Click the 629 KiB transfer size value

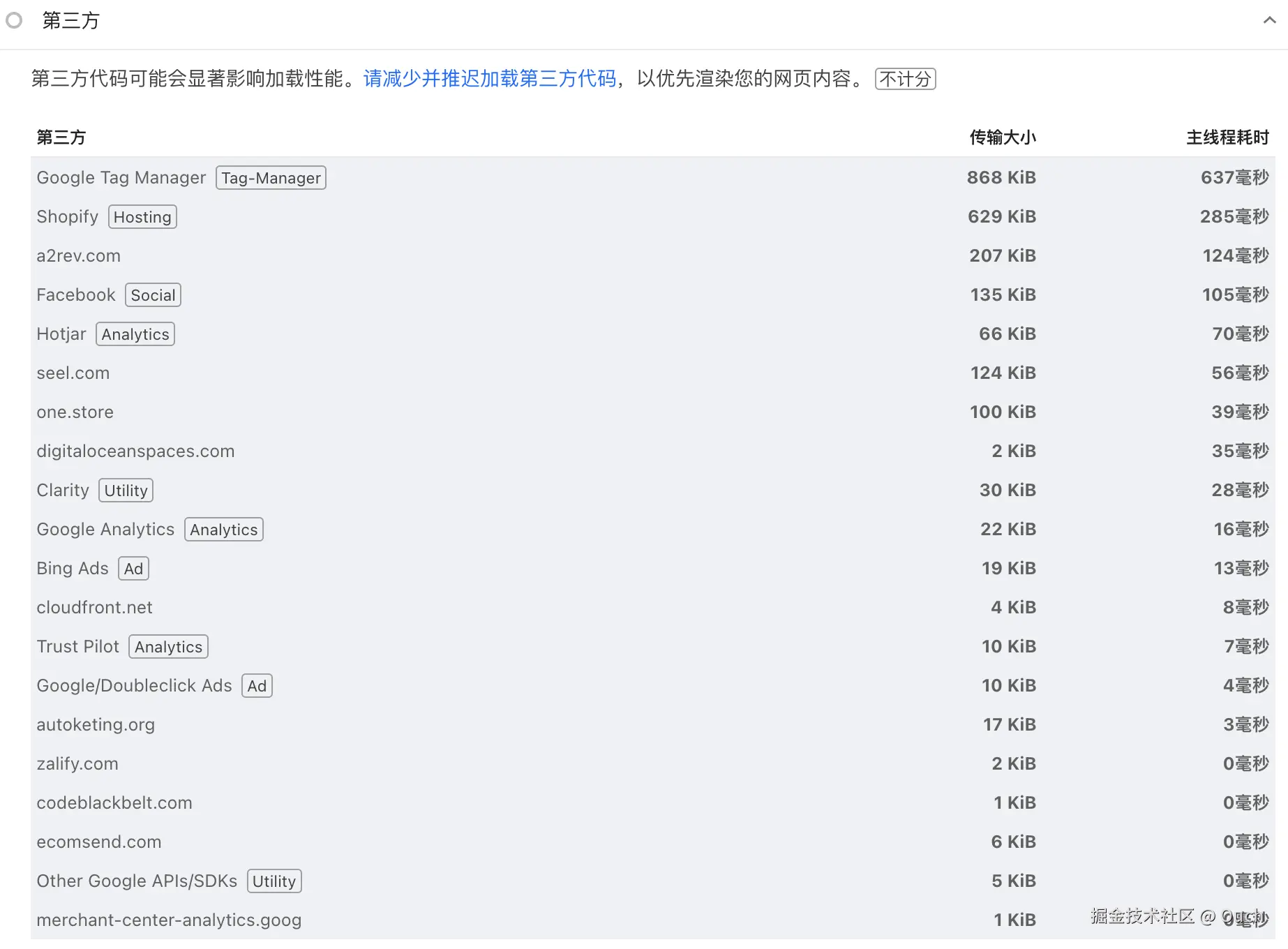coord(1002,217)
